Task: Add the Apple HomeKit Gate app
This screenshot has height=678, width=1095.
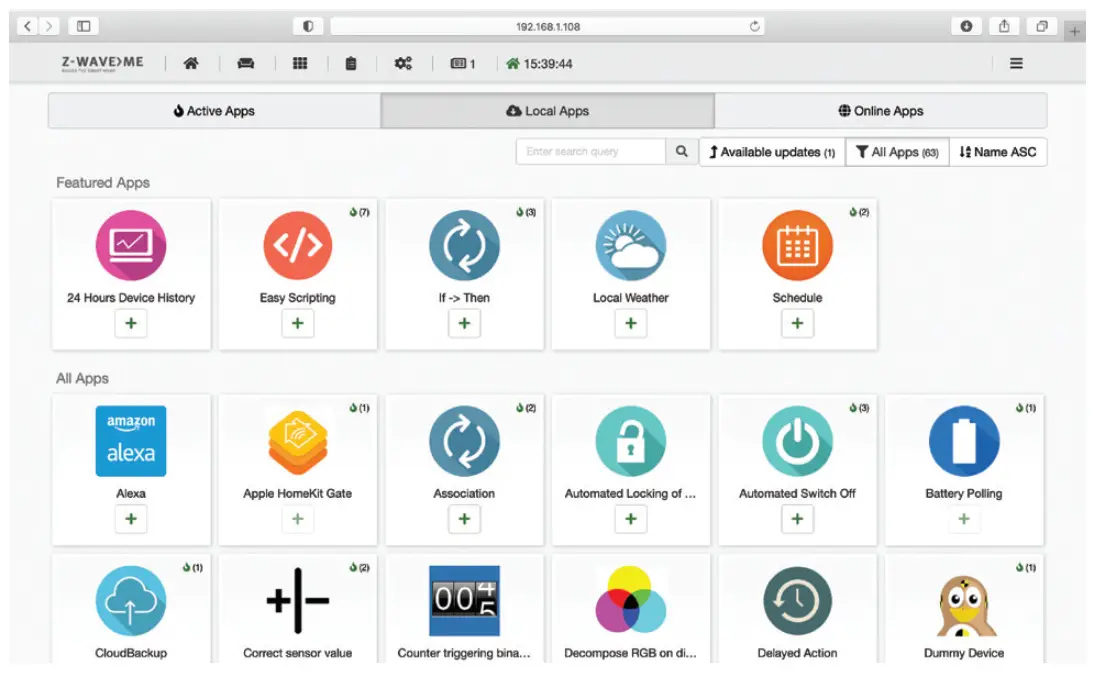Action: click(x=297, y=519)
